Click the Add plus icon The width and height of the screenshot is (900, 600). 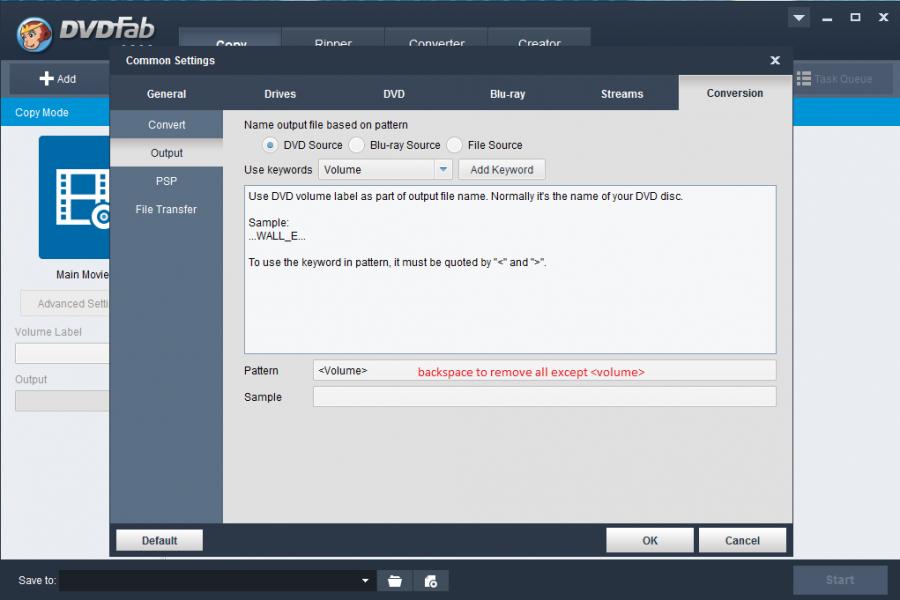coord(47,79)
